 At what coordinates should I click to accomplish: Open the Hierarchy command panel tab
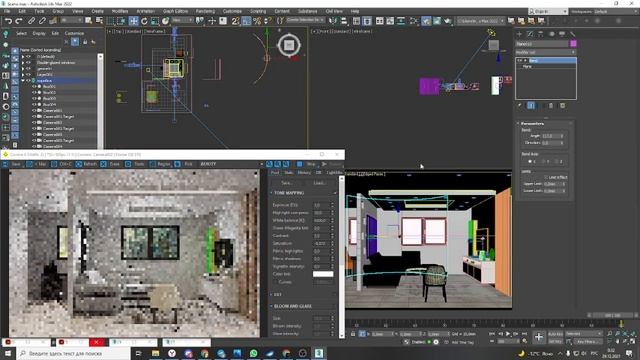540,34
